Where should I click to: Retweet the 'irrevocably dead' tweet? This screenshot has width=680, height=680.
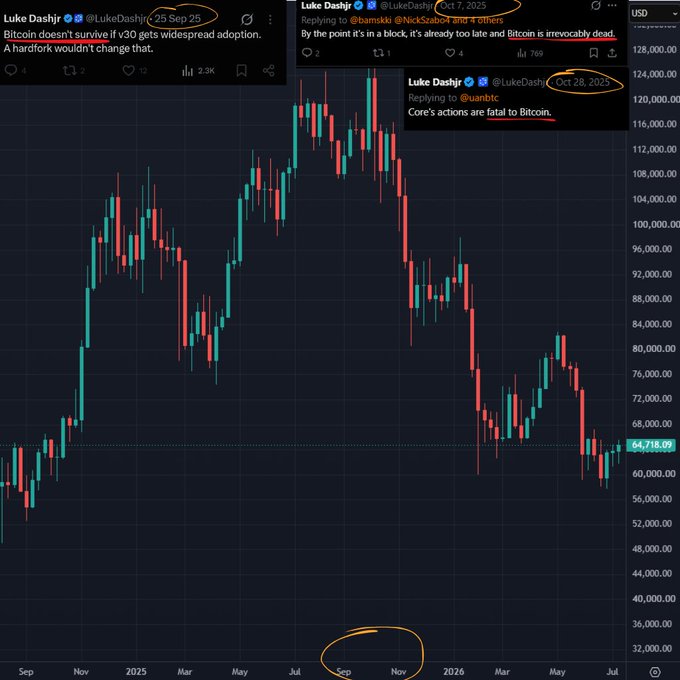(x=379, y=53)
